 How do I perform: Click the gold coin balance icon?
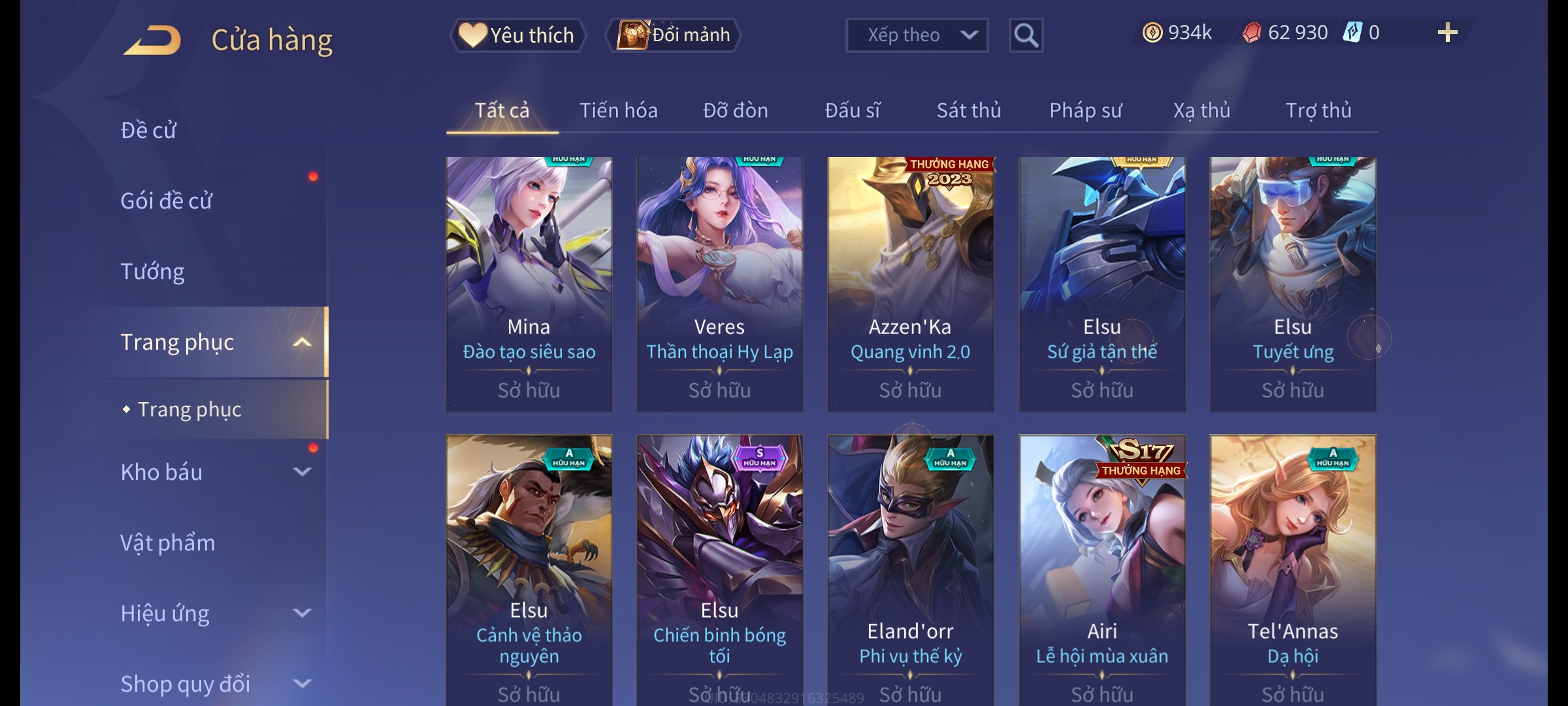tap(1152, 33)
